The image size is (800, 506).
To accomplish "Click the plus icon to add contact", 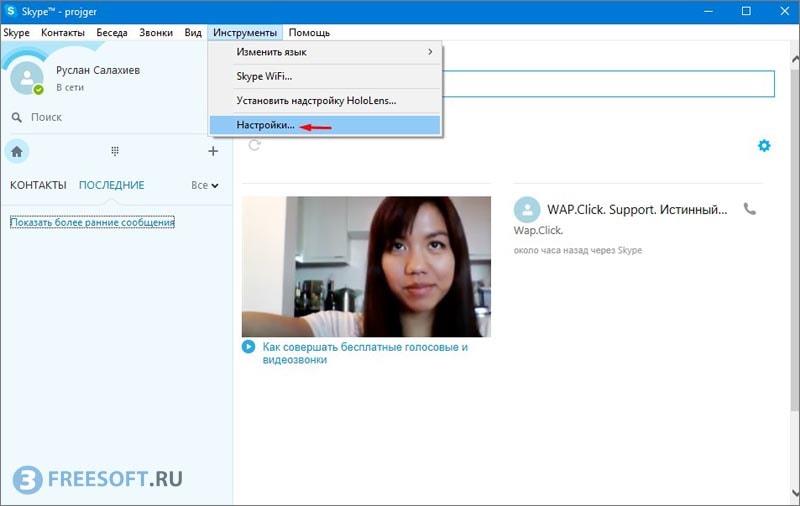I will [x=213, y=151].
